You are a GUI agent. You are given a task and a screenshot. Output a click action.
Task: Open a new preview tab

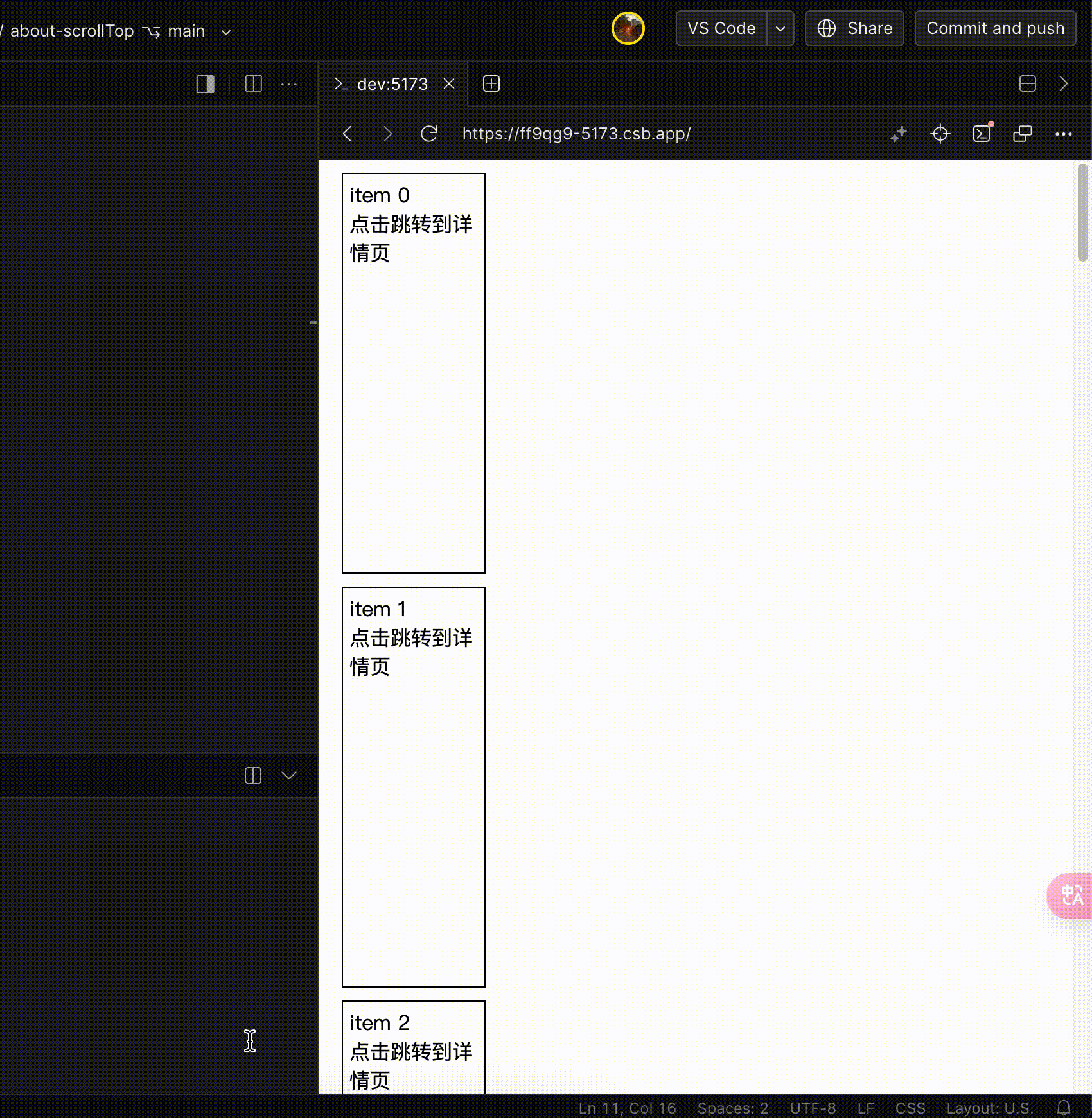(491, 84)
